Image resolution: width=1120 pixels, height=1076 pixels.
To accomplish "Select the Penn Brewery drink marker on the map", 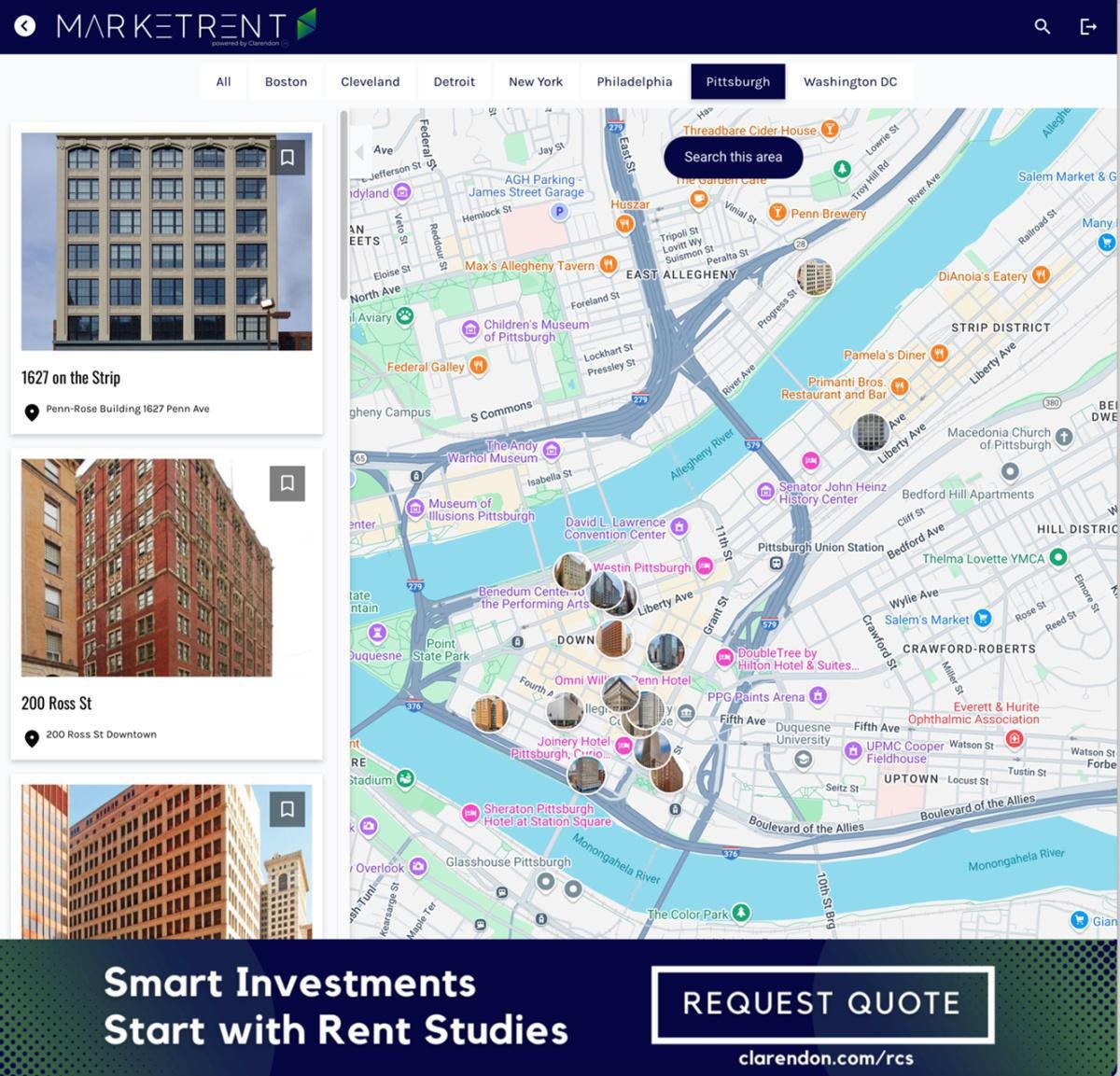I will 777,213.
